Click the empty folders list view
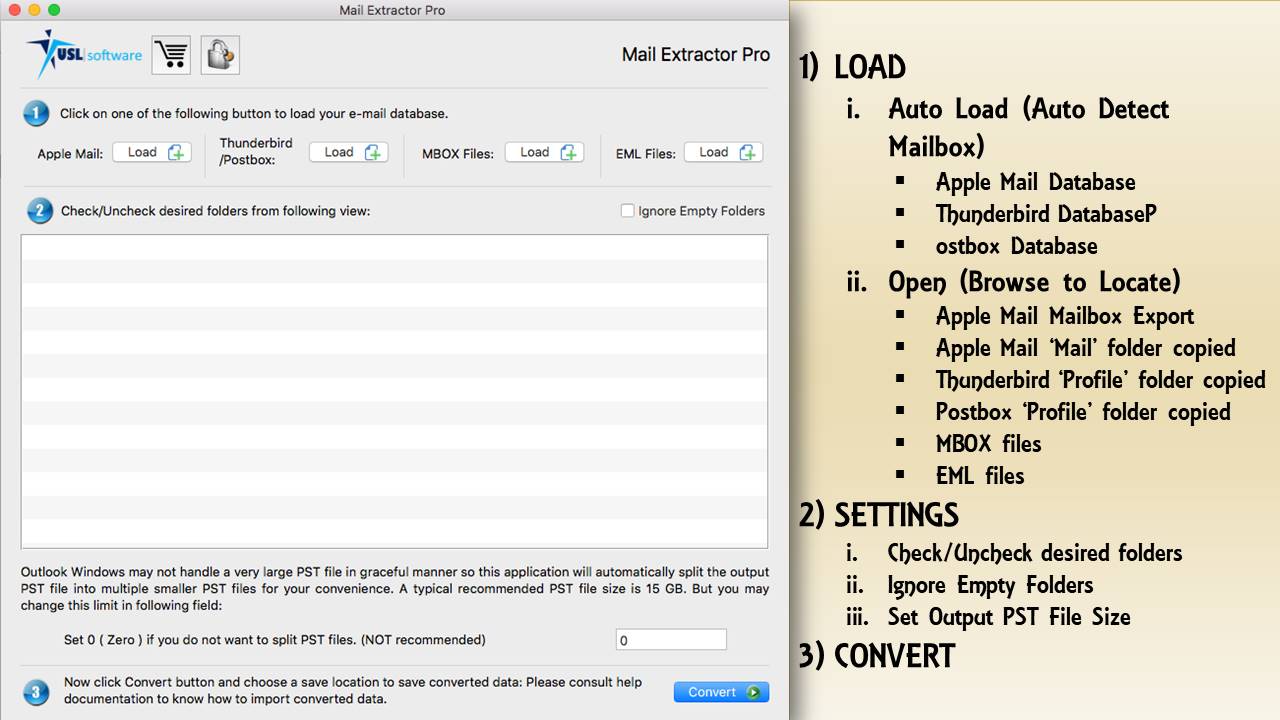 tap(395, 391)
